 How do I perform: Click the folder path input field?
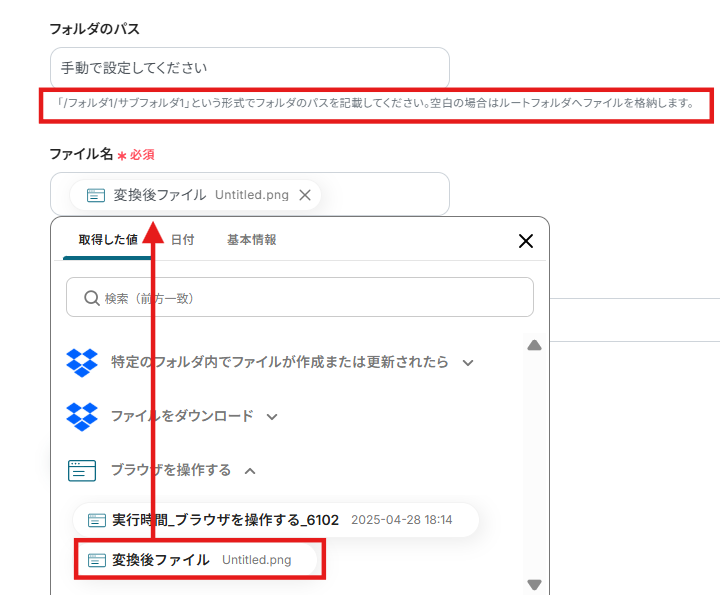coord(249,68)
